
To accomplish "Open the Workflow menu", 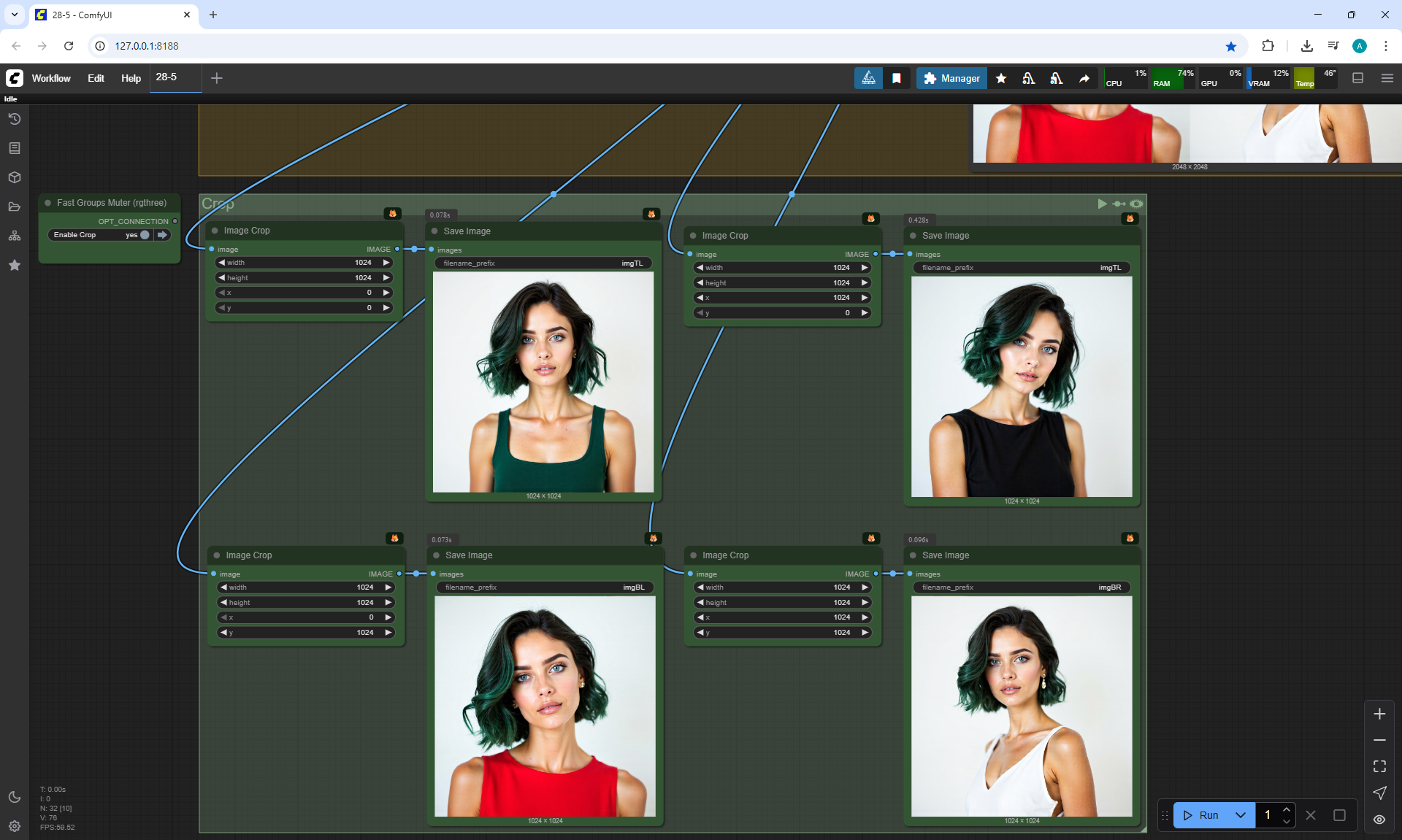I will [x=51, y=78].
